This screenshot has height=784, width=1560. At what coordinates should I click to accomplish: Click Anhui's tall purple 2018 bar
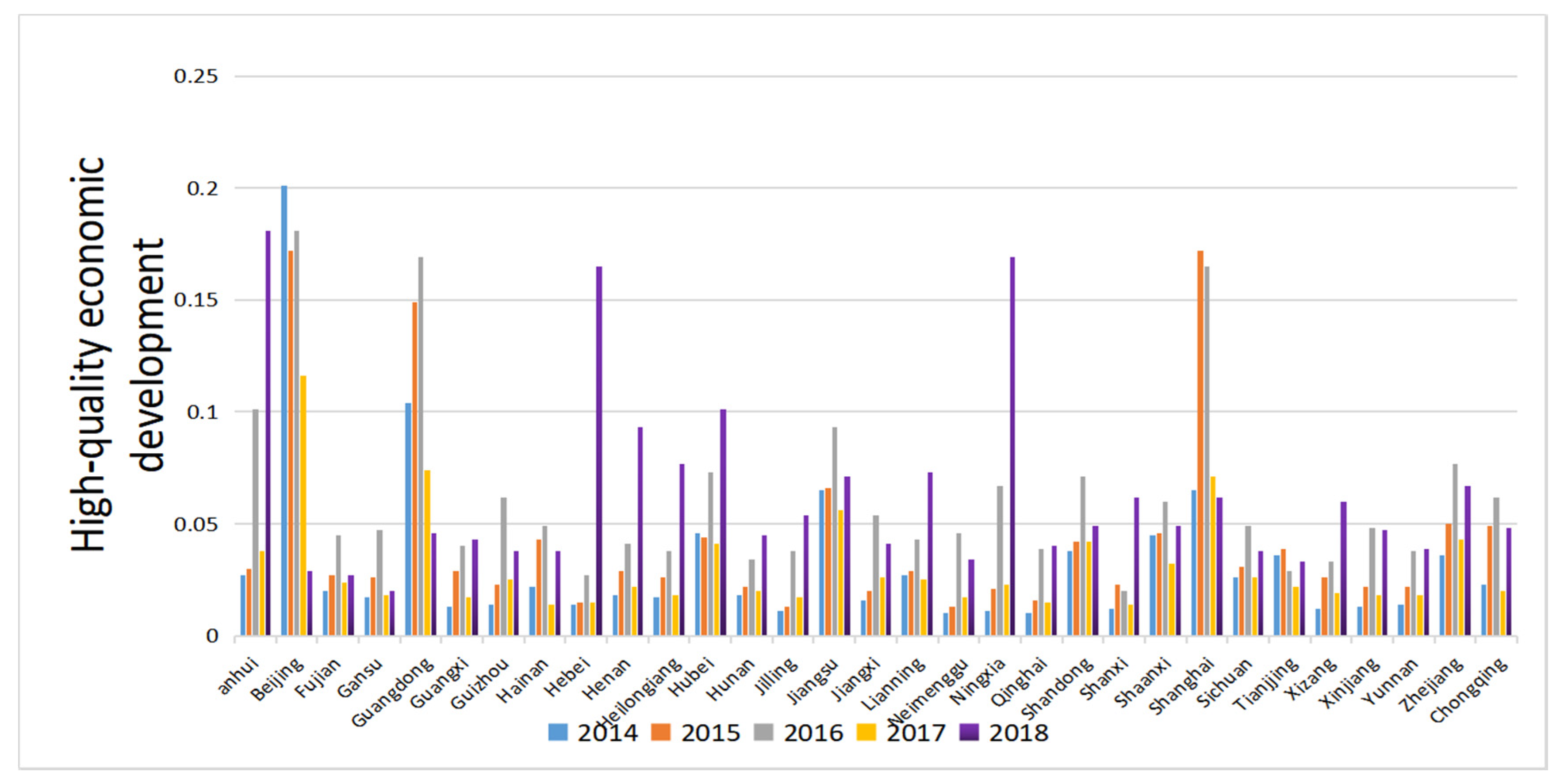[268, 433]
